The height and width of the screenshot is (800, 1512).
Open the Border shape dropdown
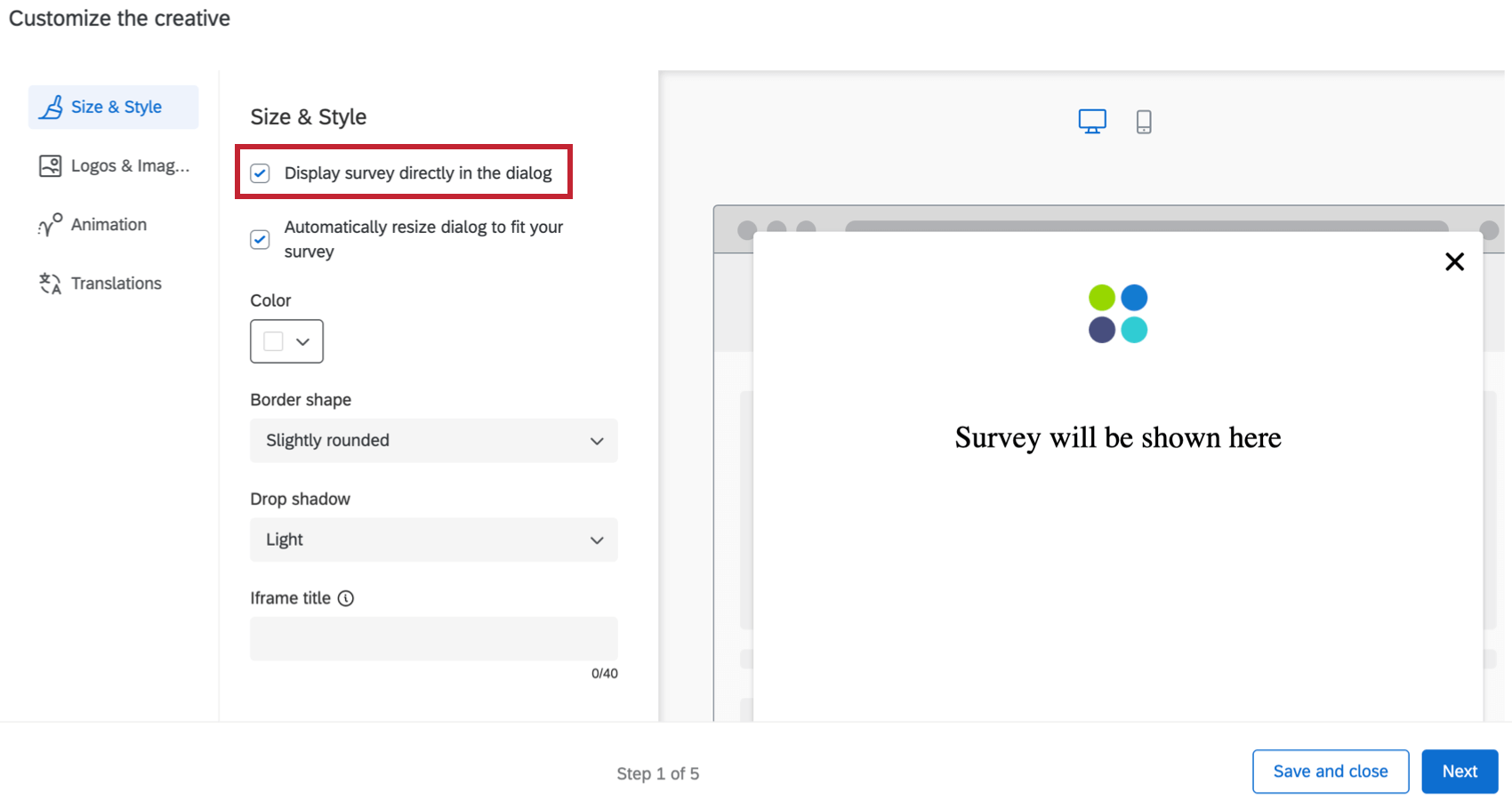pyautogui.click(x=433, y=440)
